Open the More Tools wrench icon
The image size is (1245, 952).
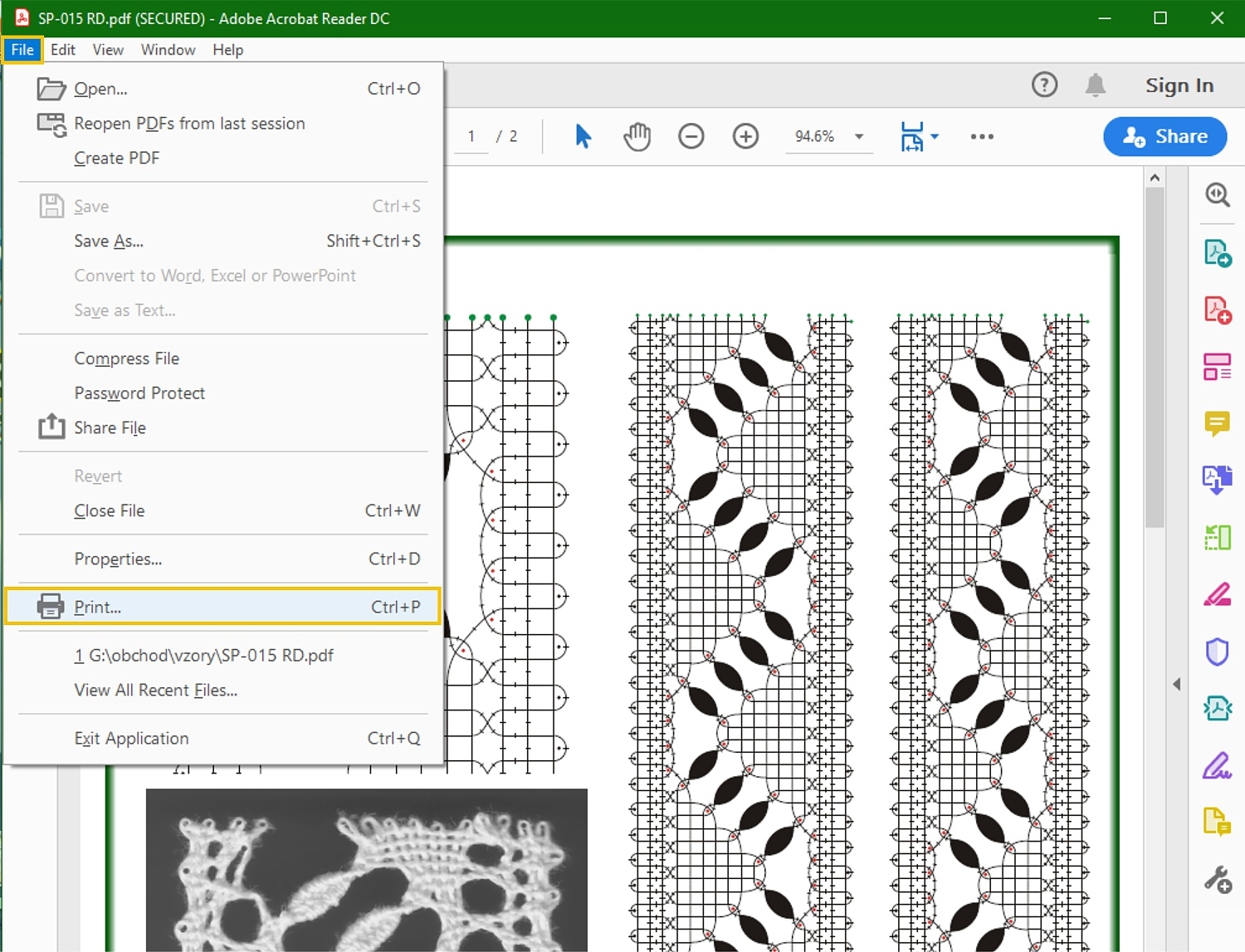1217,879
